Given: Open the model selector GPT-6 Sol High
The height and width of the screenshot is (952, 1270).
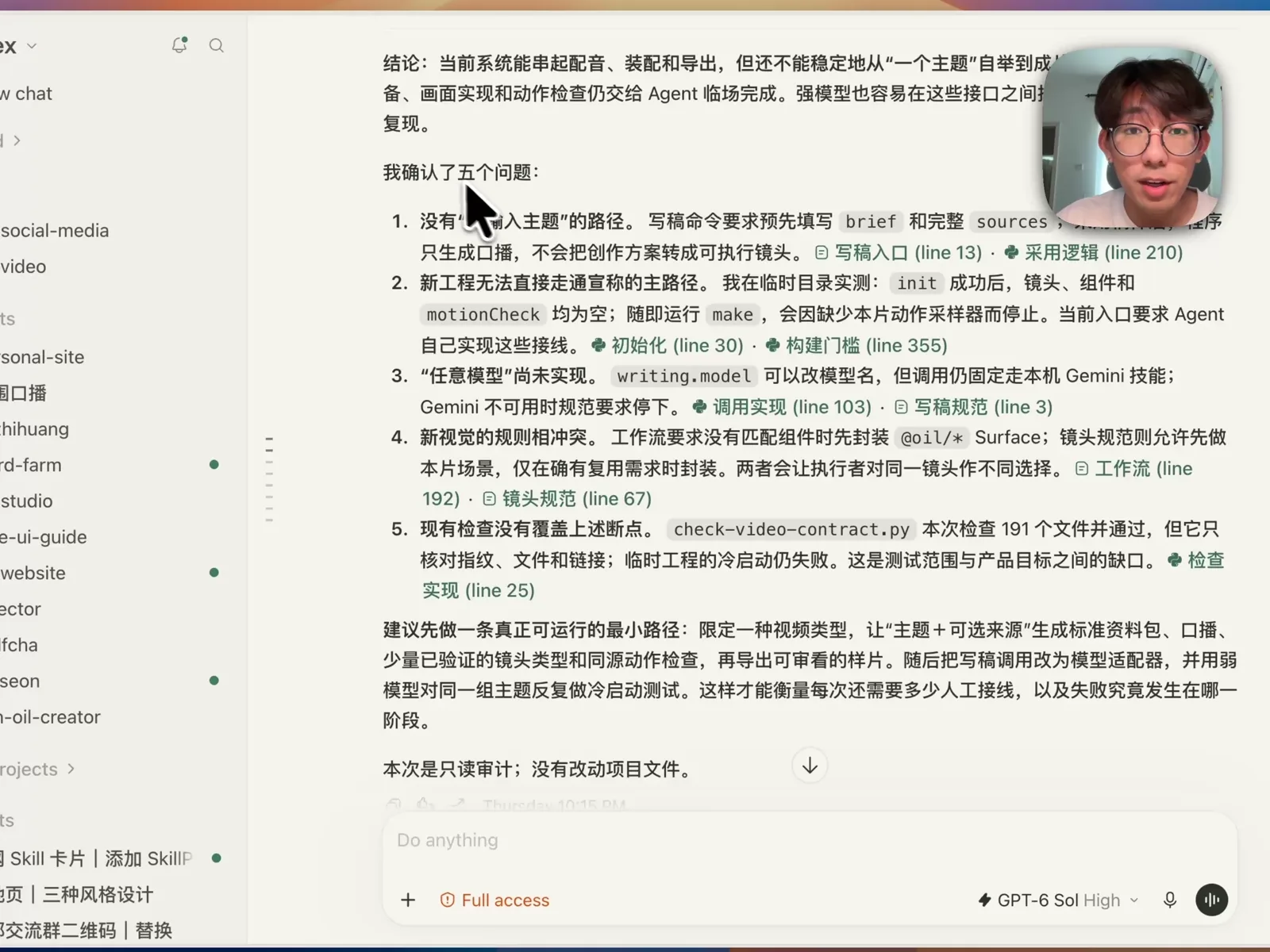Looking at the screenshot, I should [x=1059, y=900].
